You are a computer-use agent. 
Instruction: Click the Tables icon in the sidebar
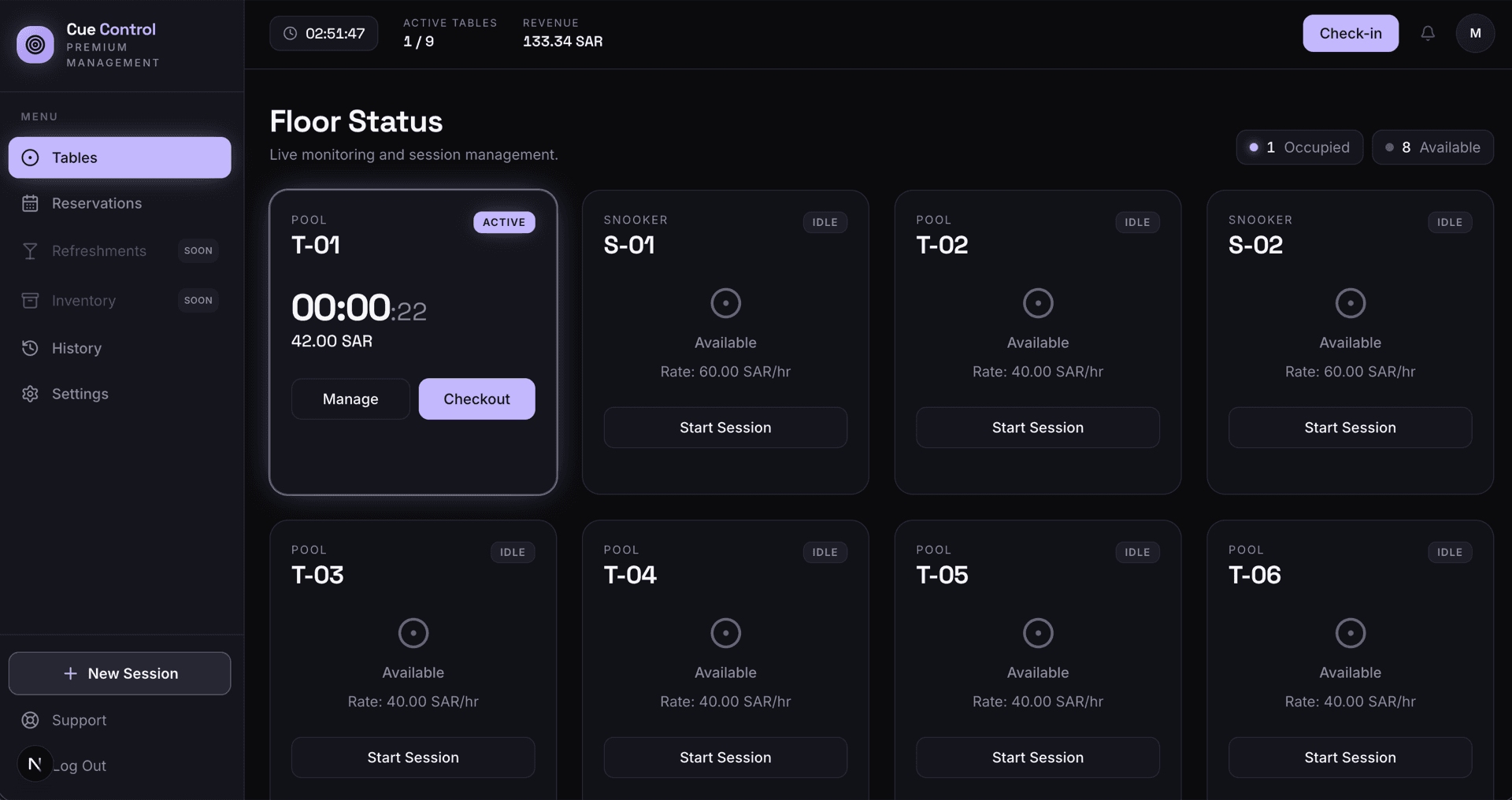(x=30, y=157)
